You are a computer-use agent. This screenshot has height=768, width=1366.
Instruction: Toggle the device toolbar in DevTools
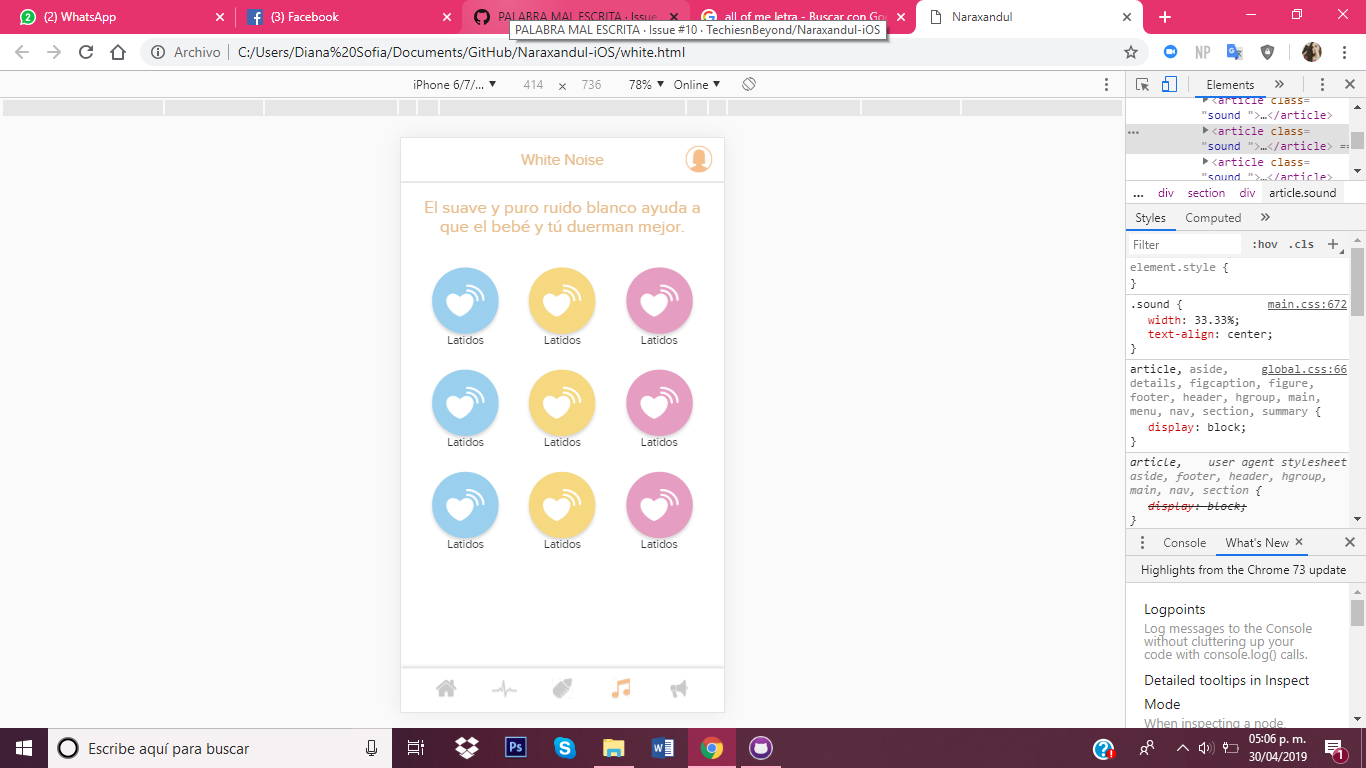[1169, 85]
